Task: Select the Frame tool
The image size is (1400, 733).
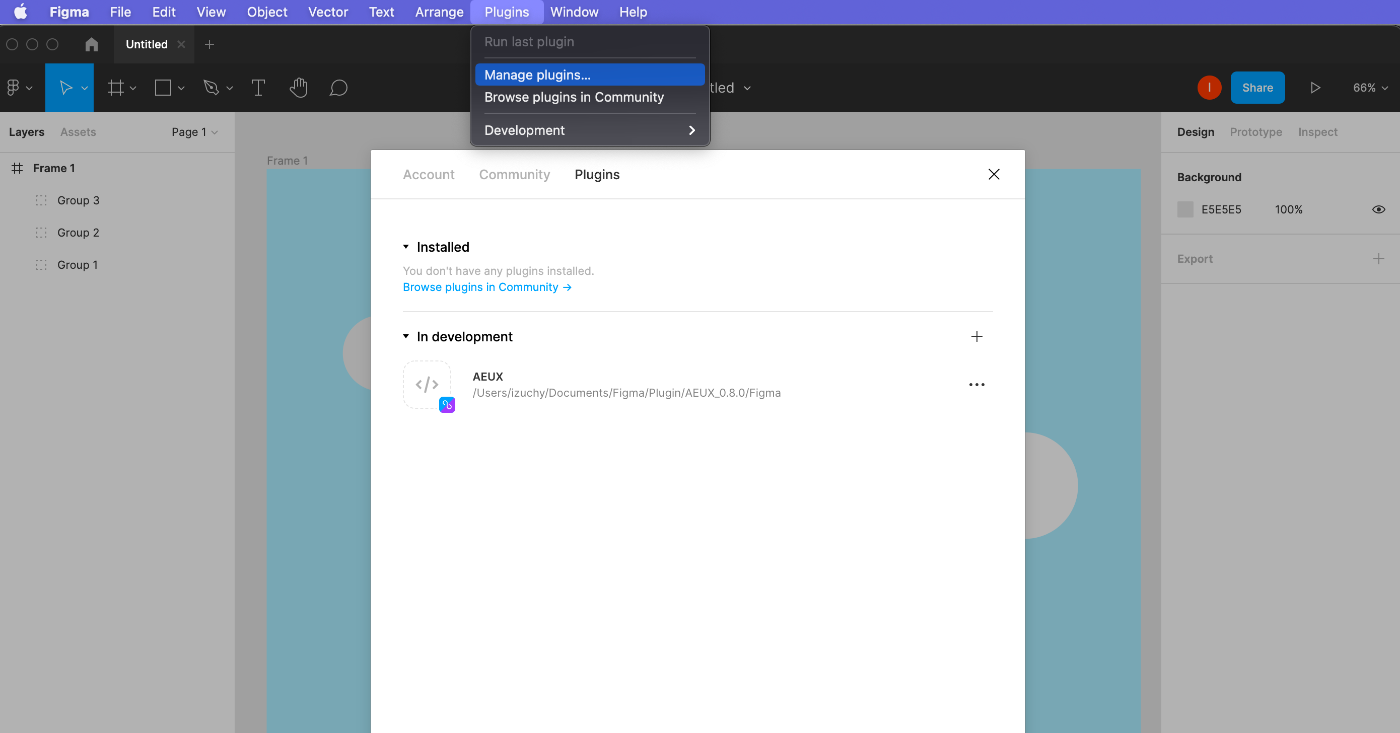Action: [x=116, y=88]
